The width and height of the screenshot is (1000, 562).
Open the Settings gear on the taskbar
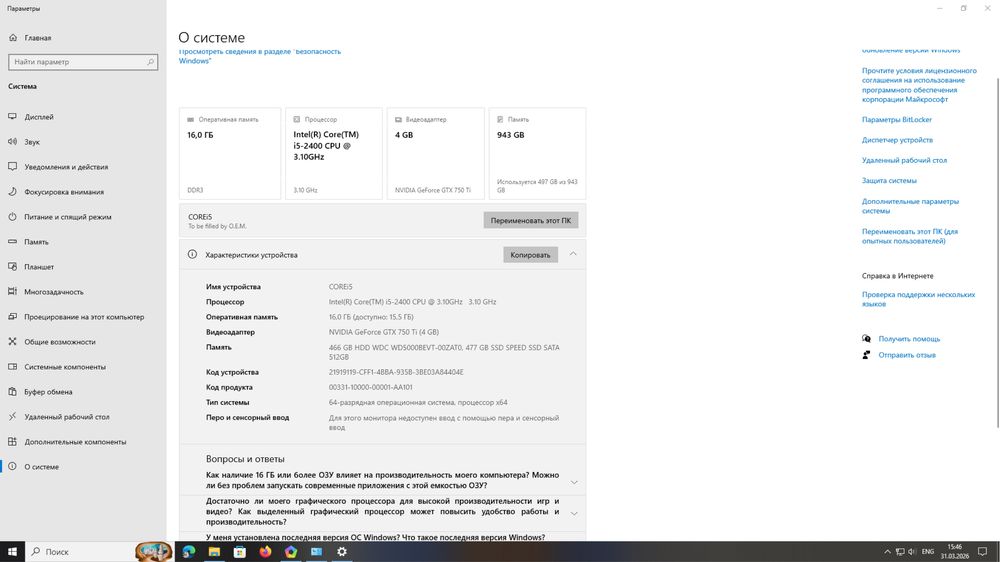tap(342, 552)
